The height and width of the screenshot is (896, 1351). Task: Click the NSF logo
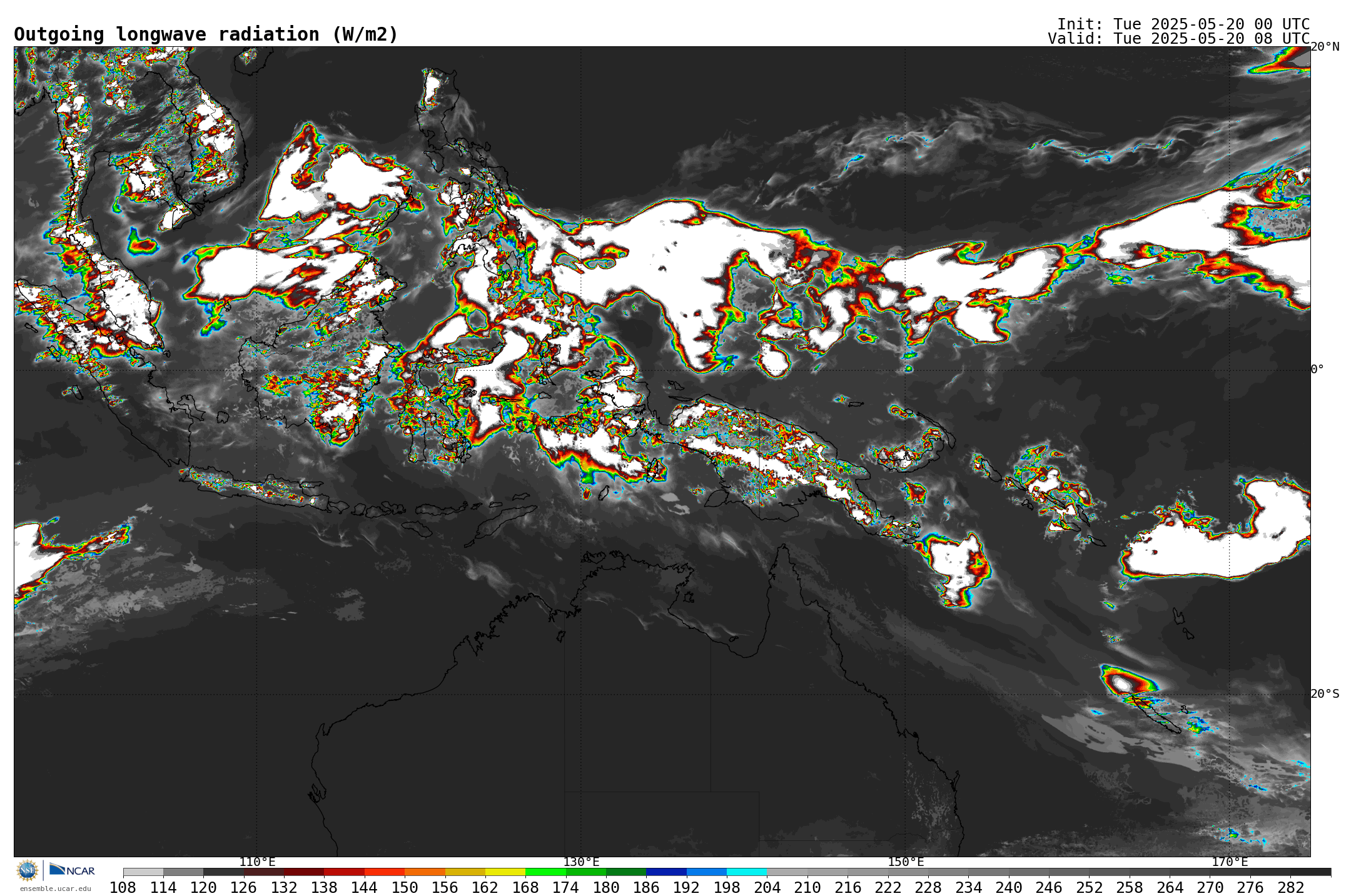(x=28, y=870)
